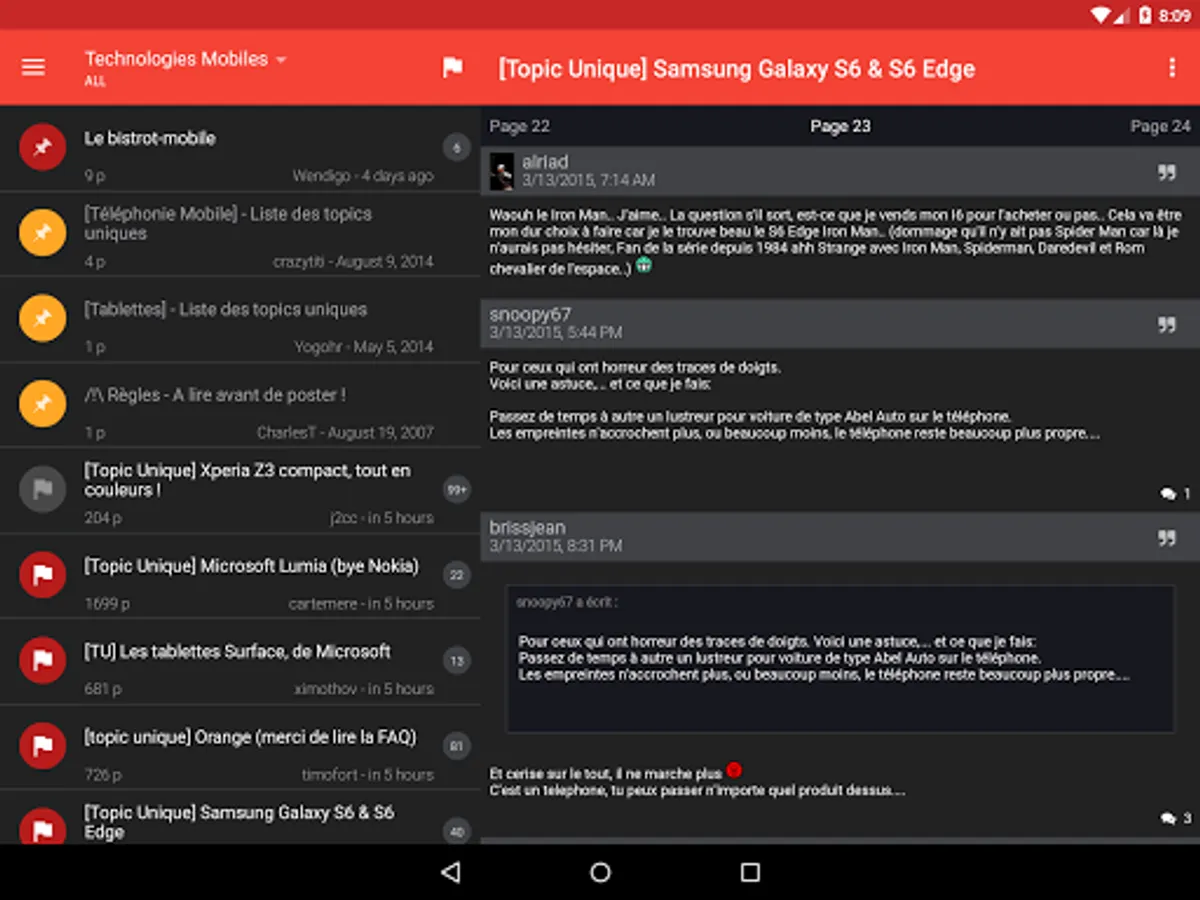Image resolution: width=1200 pixels, height=900 pixels.
Task: Quote brissjean's post with the quote icon
Action: (x=1167, y=537)
